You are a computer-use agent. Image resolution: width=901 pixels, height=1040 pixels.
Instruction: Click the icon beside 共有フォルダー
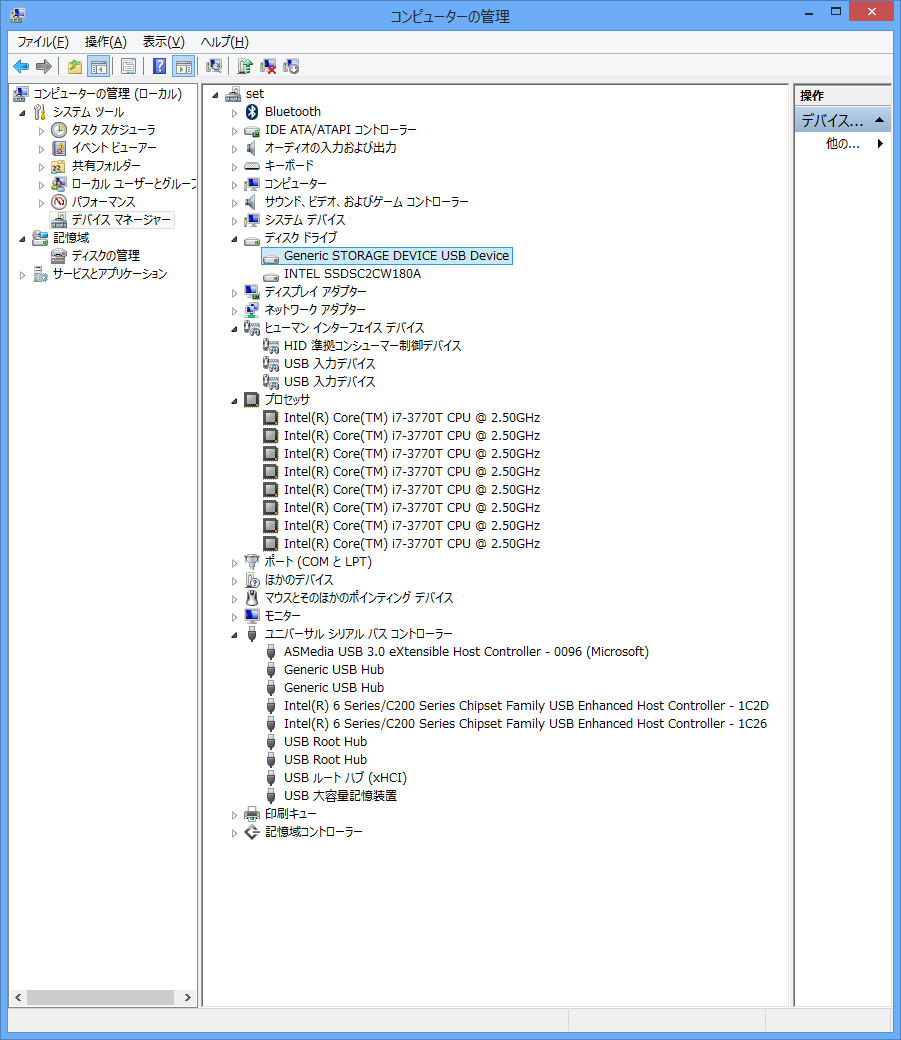click(59, 166)
